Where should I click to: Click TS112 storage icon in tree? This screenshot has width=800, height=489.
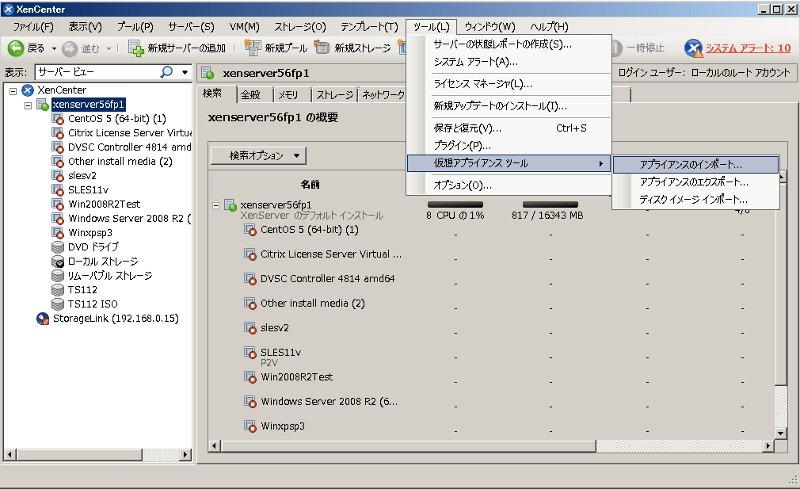(x=58, y=290)
